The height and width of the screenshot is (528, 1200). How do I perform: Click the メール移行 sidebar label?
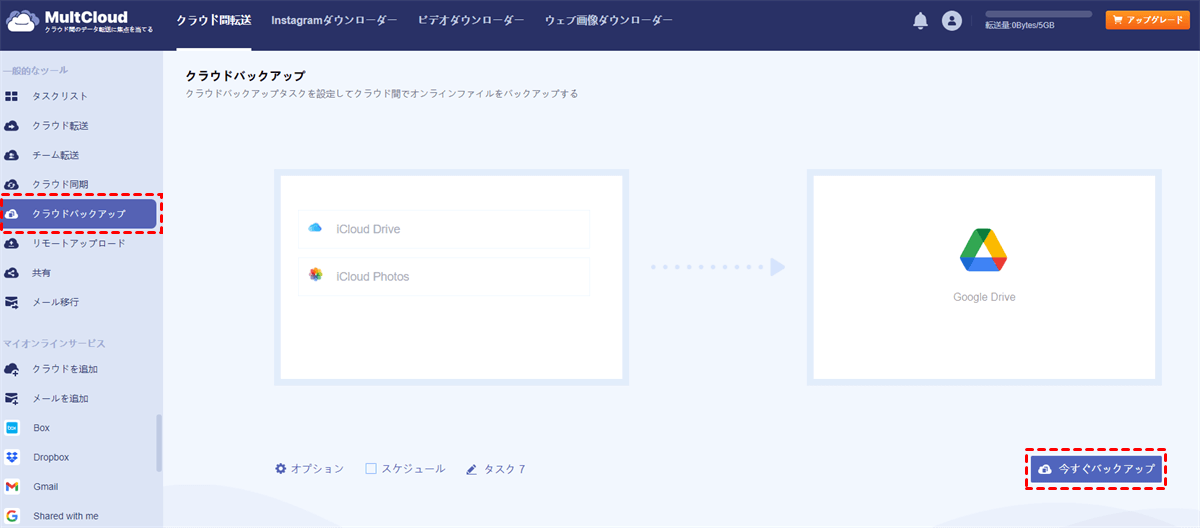(56, 301)
